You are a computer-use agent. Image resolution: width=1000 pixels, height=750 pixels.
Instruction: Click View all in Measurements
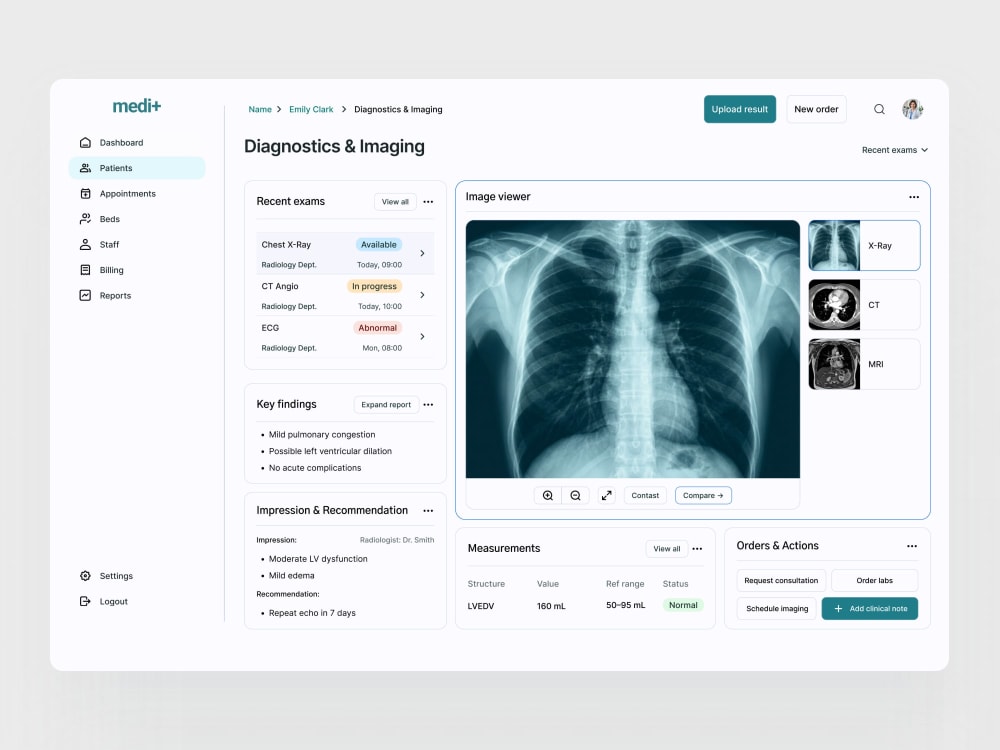pyautogui.click(x=667, y=548)
